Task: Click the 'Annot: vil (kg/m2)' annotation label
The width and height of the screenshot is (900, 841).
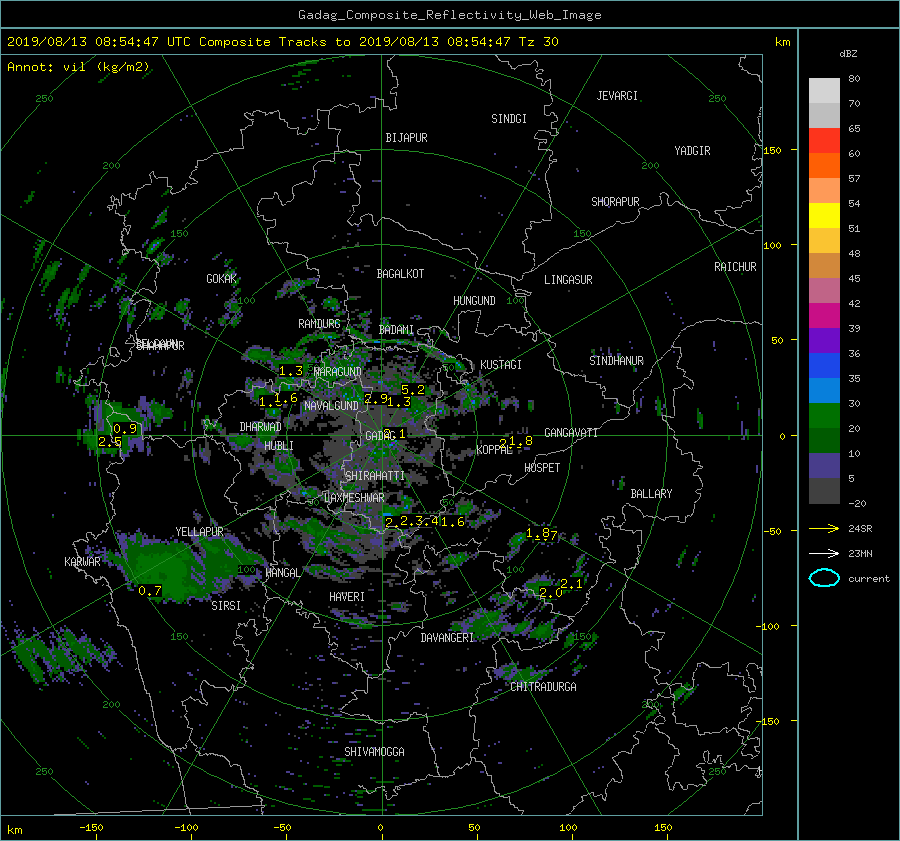Action: click(78, 67)
